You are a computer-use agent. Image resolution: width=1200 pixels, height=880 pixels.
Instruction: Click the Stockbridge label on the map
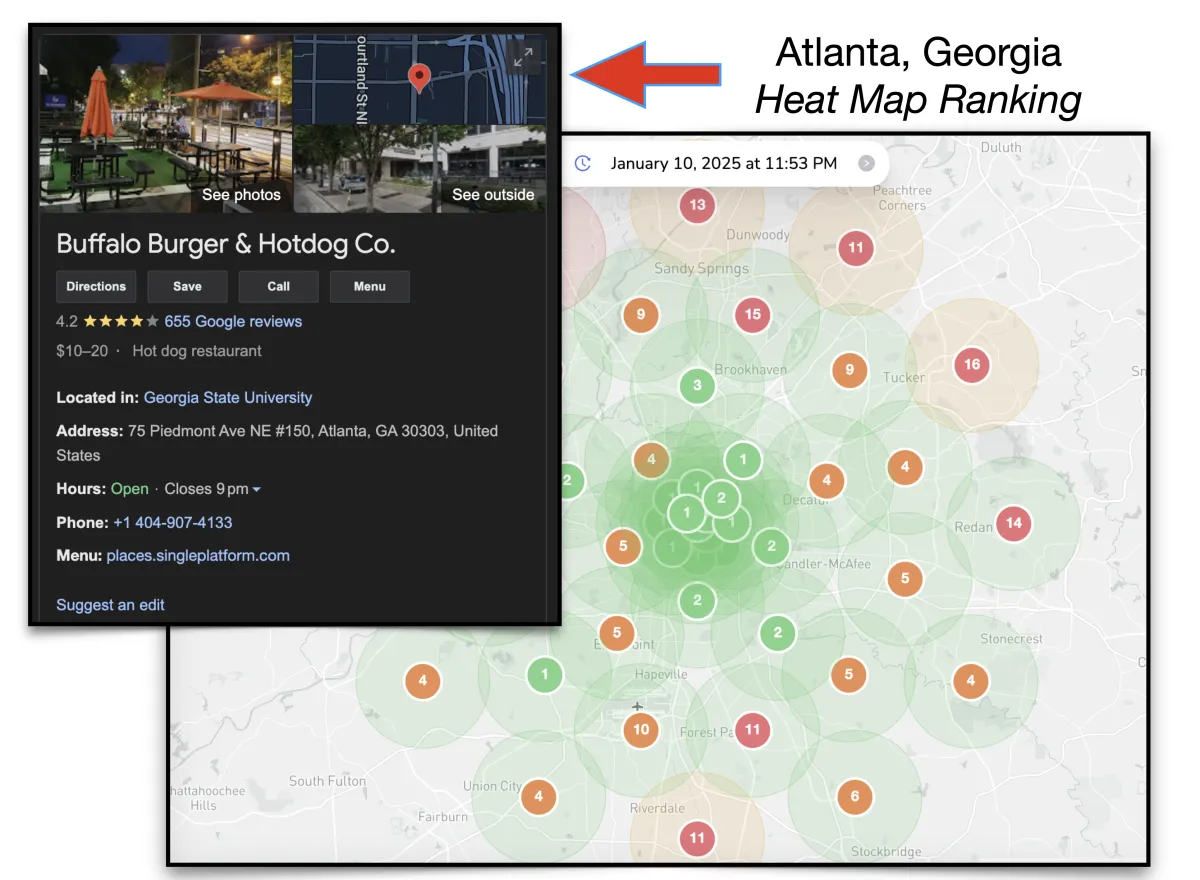tap(887, 852)
